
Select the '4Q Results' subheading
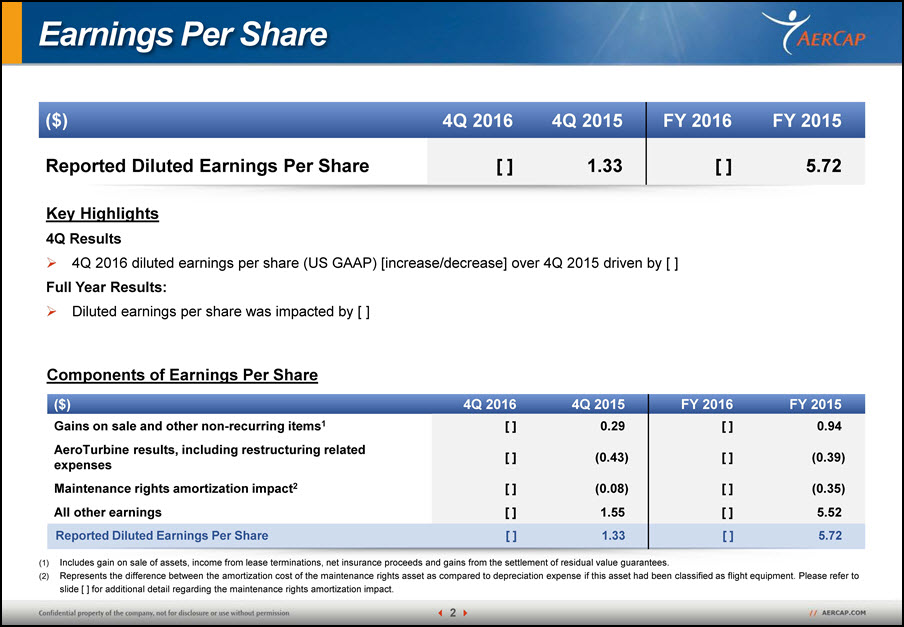pyautogui.click(x=84, y=239)
